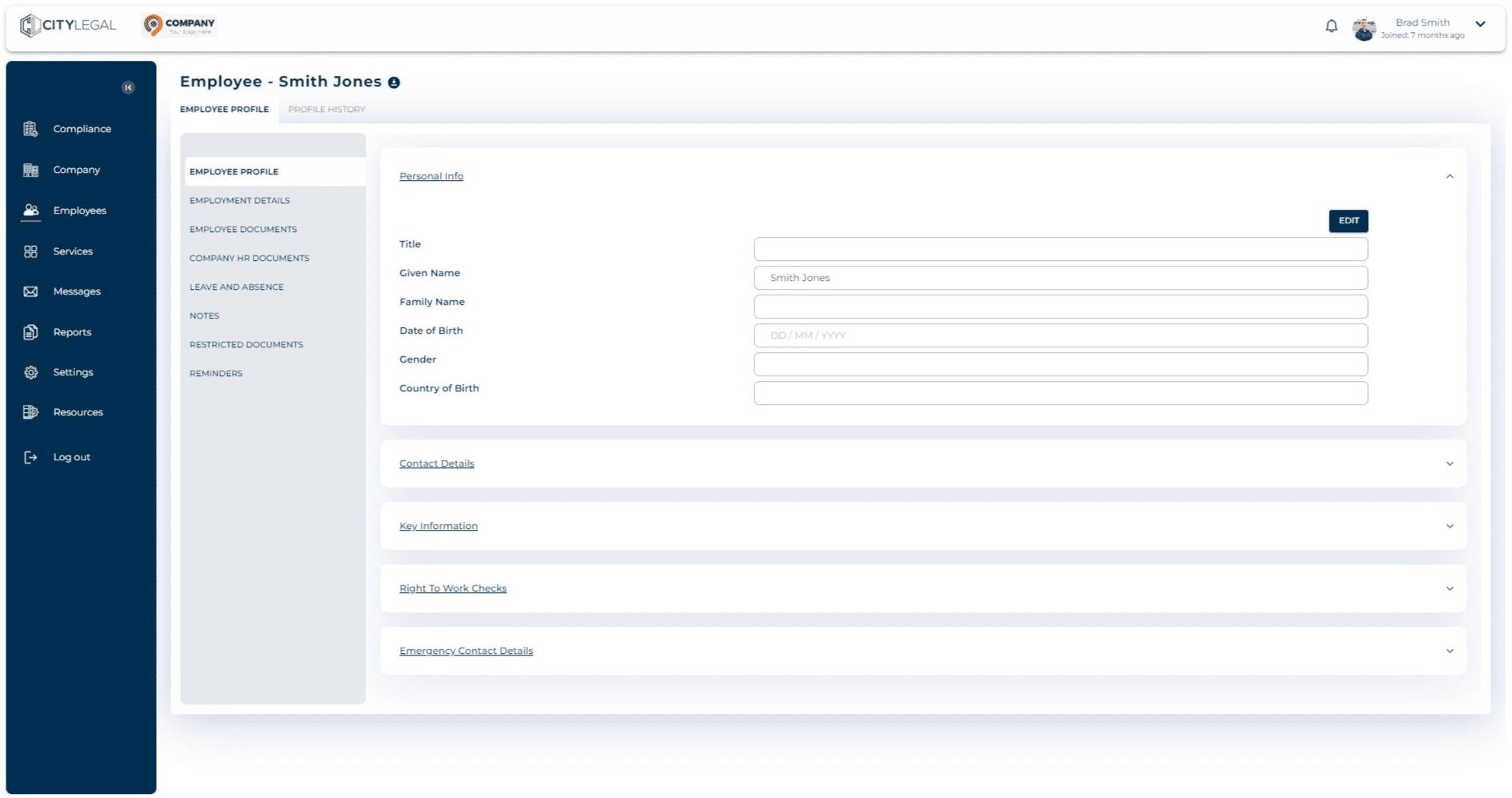Screen dimensions: 1512x798
Task: Click the Family Name input field
Action: pyautogui.click(x=1061, y=307)
